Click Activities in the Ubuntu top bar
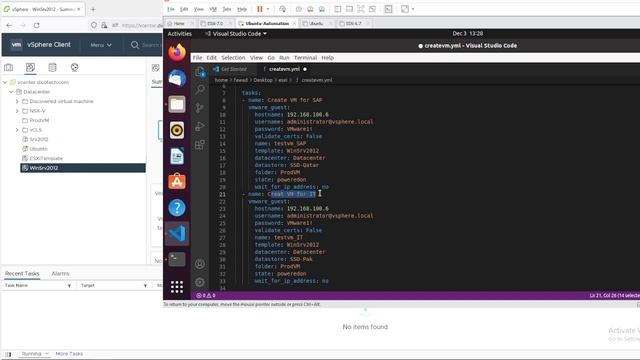Image resolution: width=640 pixels, height=360 pixels. (180, 33)
